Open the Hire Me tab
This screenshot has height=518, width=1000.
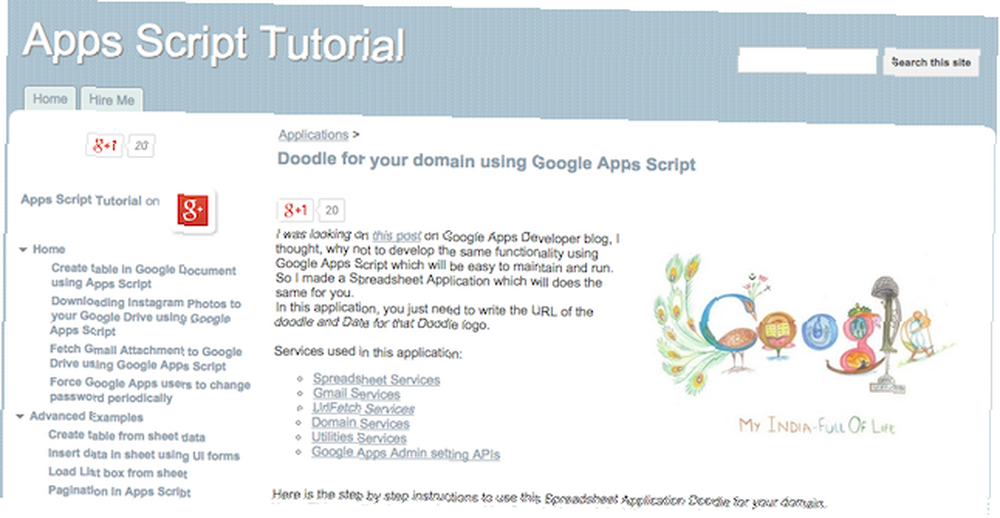(x=112, y=100)
